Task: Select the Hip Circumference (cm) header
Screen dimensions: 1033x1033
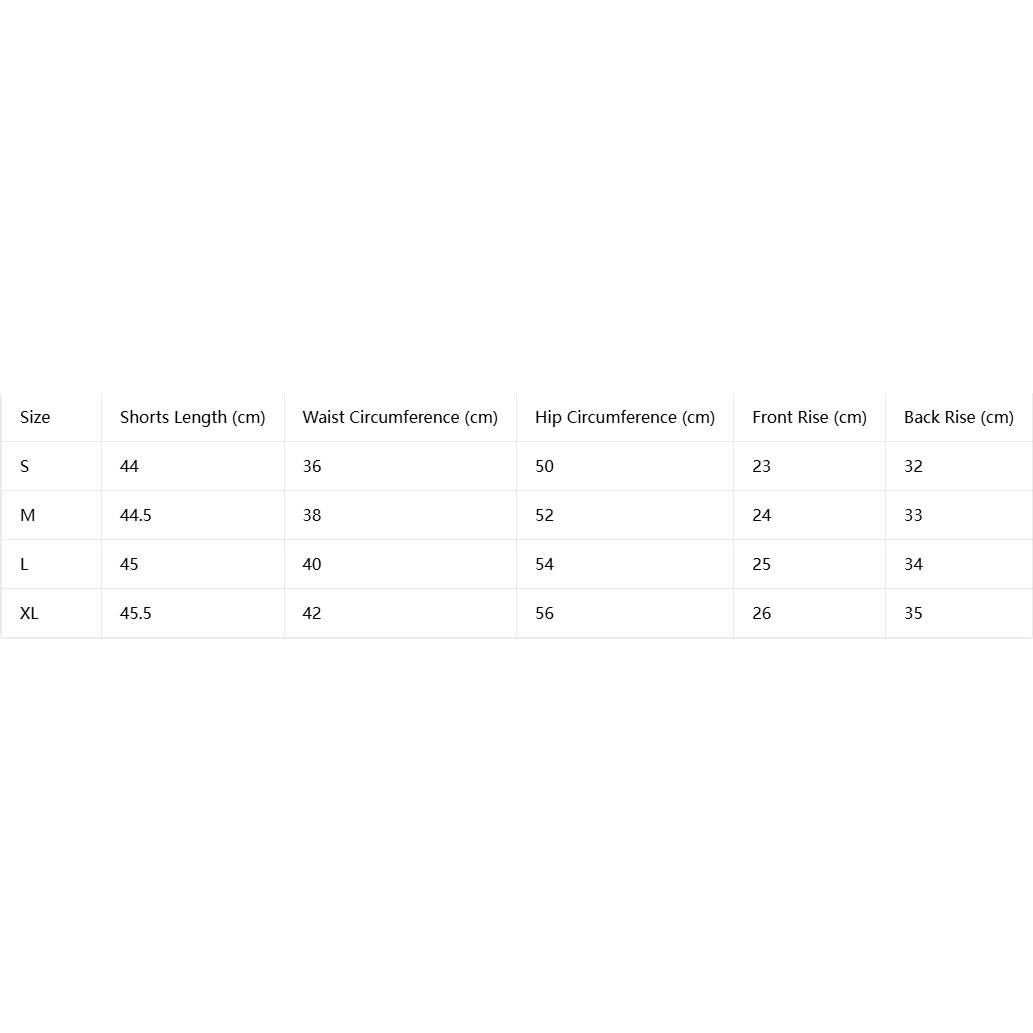Action: [x=625, y=418]
